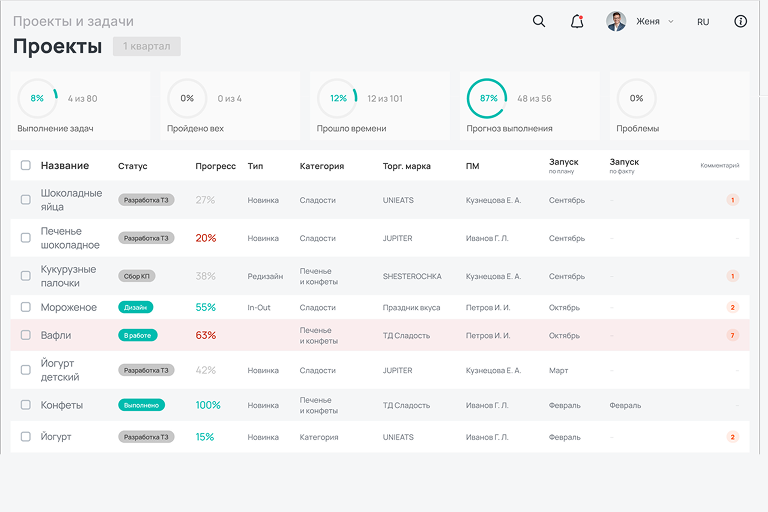768x512 pixels.
Task: Sort table by Прогресс column
Action: click(215, 166)
